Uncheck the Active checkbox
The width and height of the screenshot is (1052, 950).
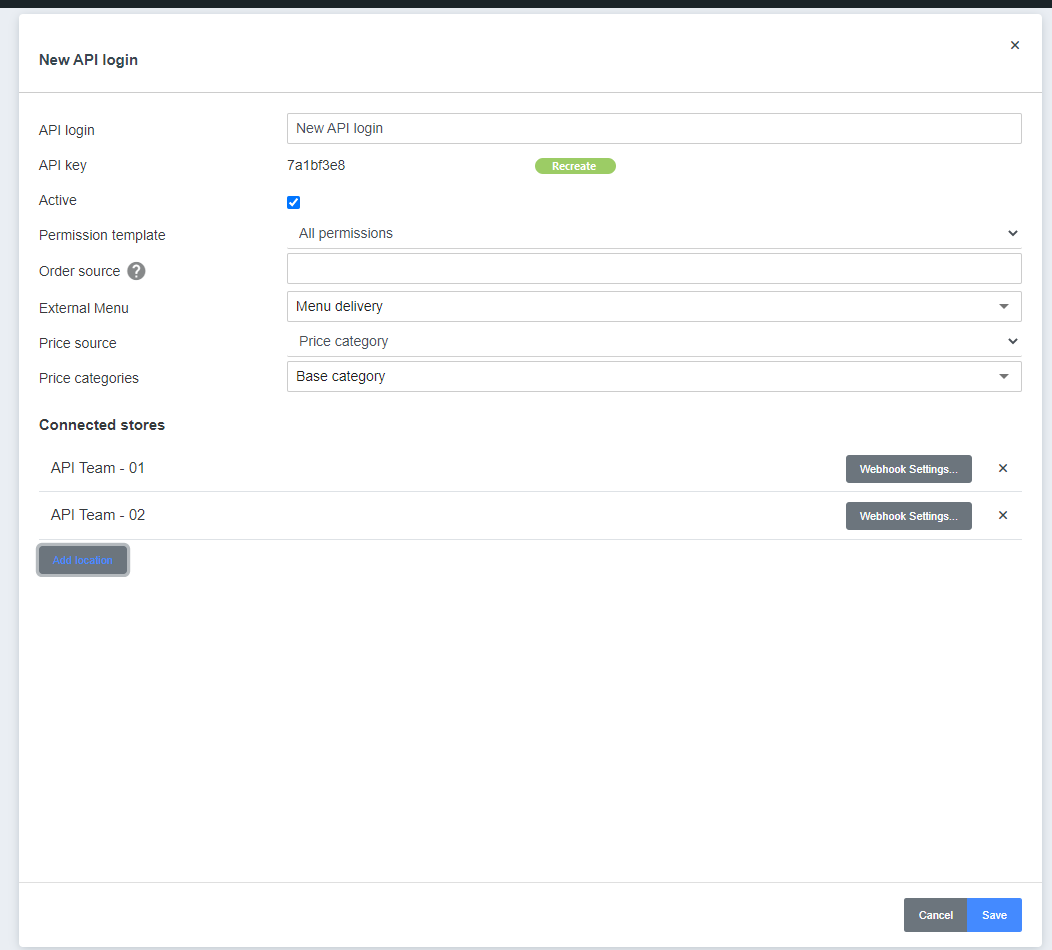293,202
